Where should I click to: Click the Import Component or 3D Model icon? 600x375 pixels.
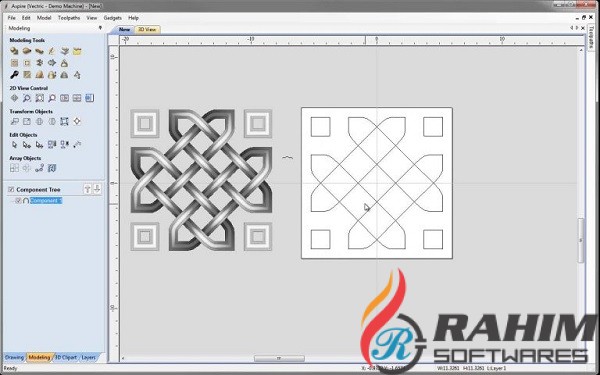click(x=65, y=51)
